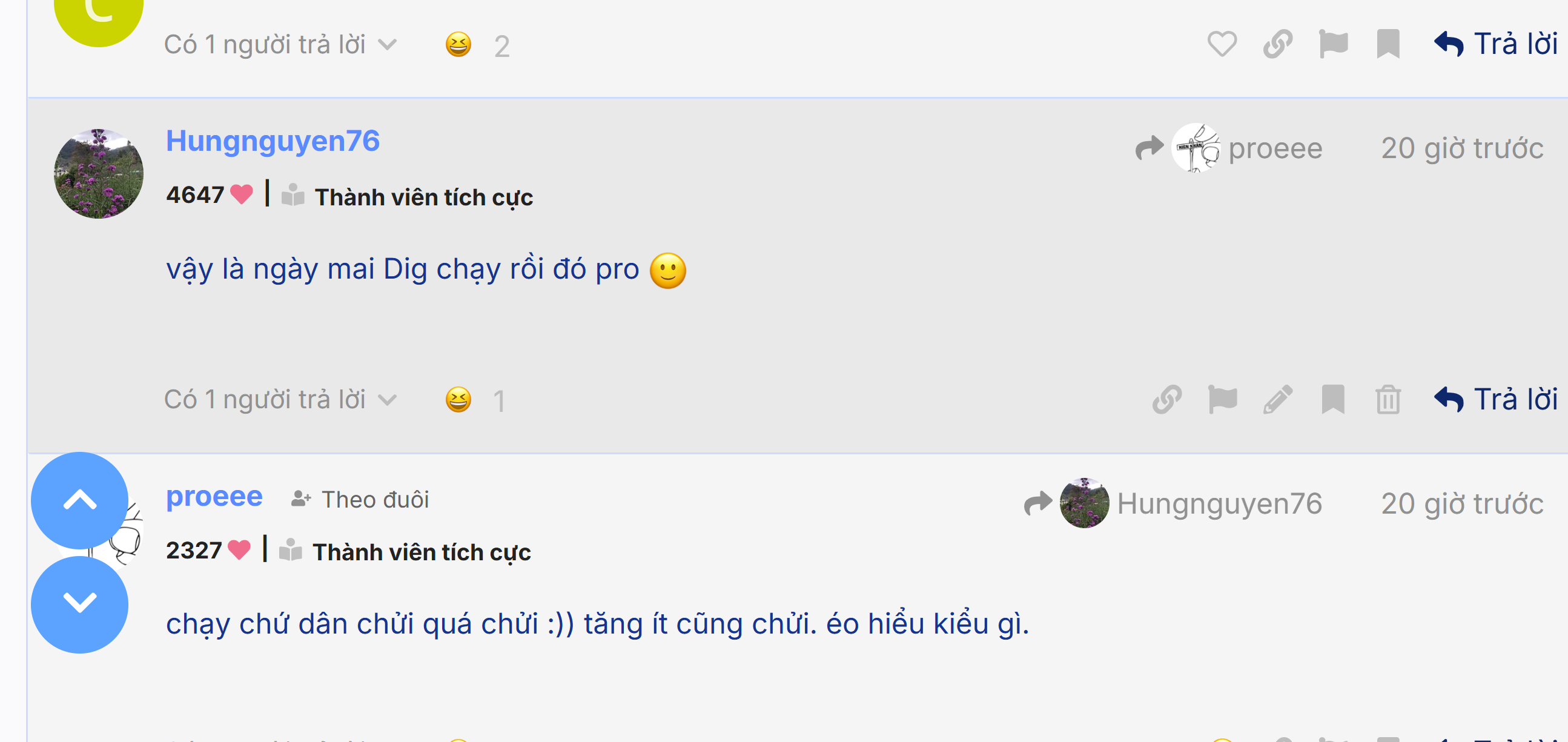
Task: Click Trả lời on the top post
Action: [1495, 44]
